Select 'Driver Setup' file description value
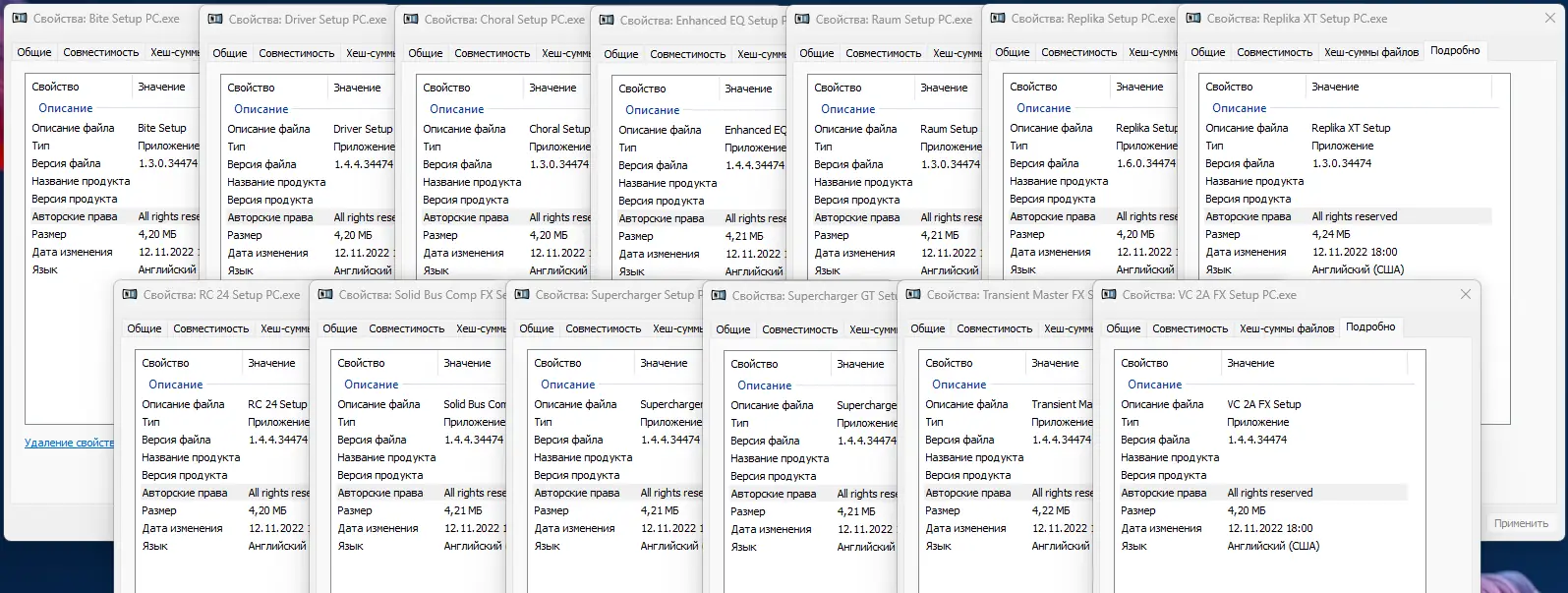Image resolution: width=1568 pixels, height=593 pixels. pos(362,129)
